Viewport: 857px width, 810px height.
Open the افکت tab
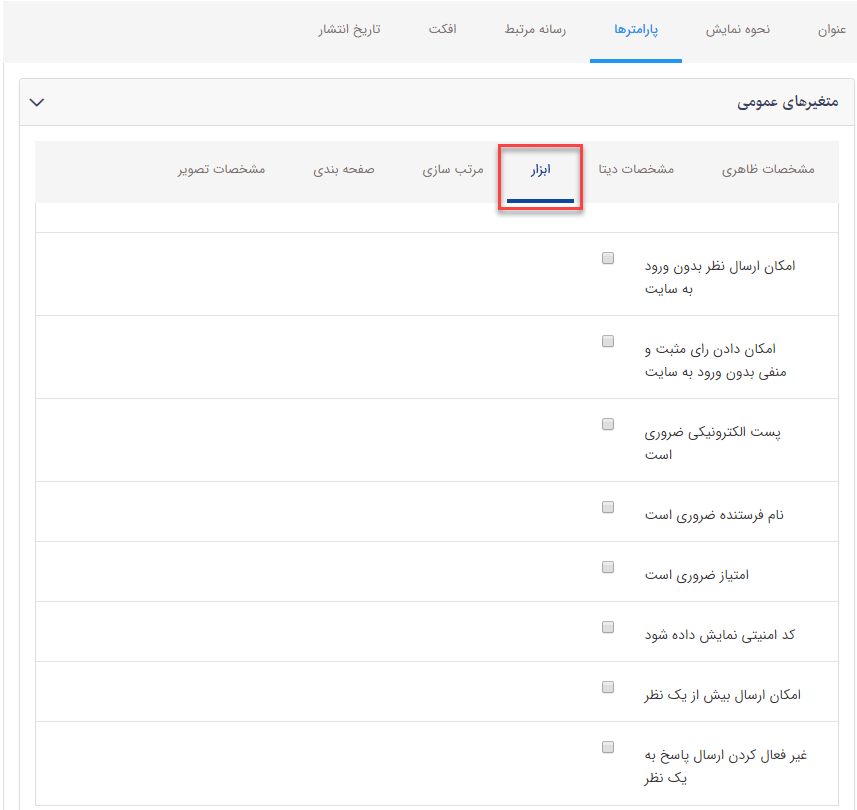point(442,30)
